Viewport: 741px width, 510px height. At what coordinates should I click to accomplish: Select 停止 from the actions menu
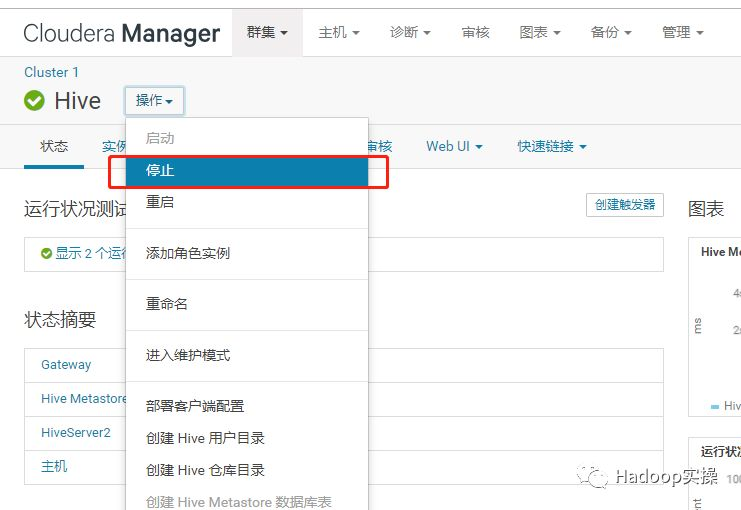click(x=247, y=170)
